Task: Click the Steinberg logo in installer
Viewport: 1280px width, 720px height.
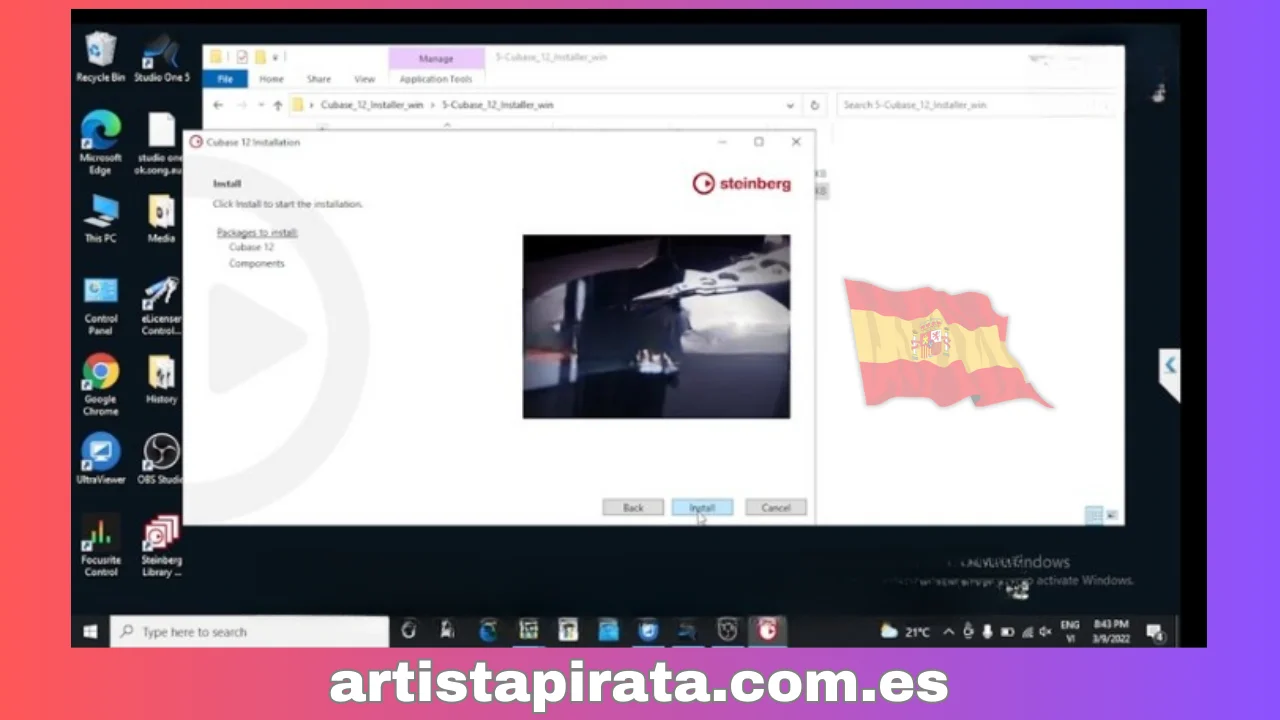Action: tap(741, 184)
